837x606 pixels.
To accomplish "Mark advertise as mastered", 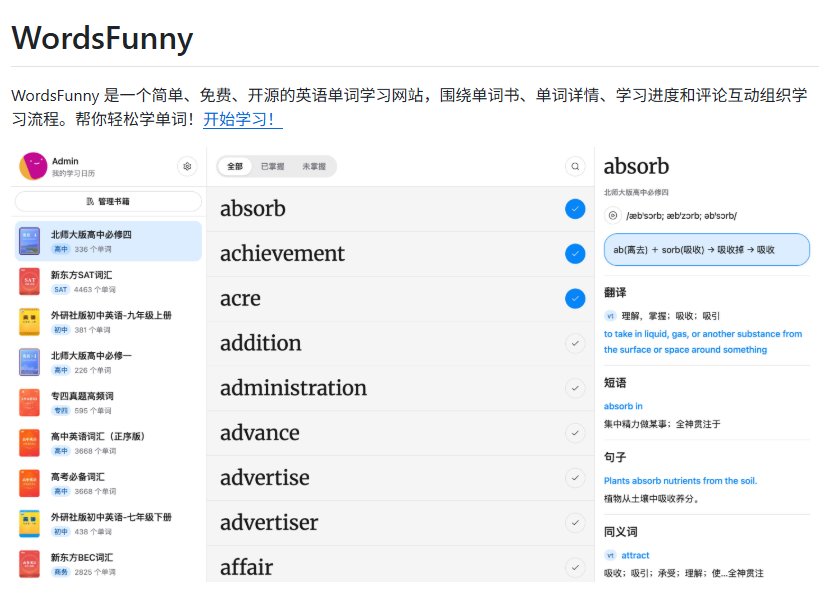I will 575,478.
